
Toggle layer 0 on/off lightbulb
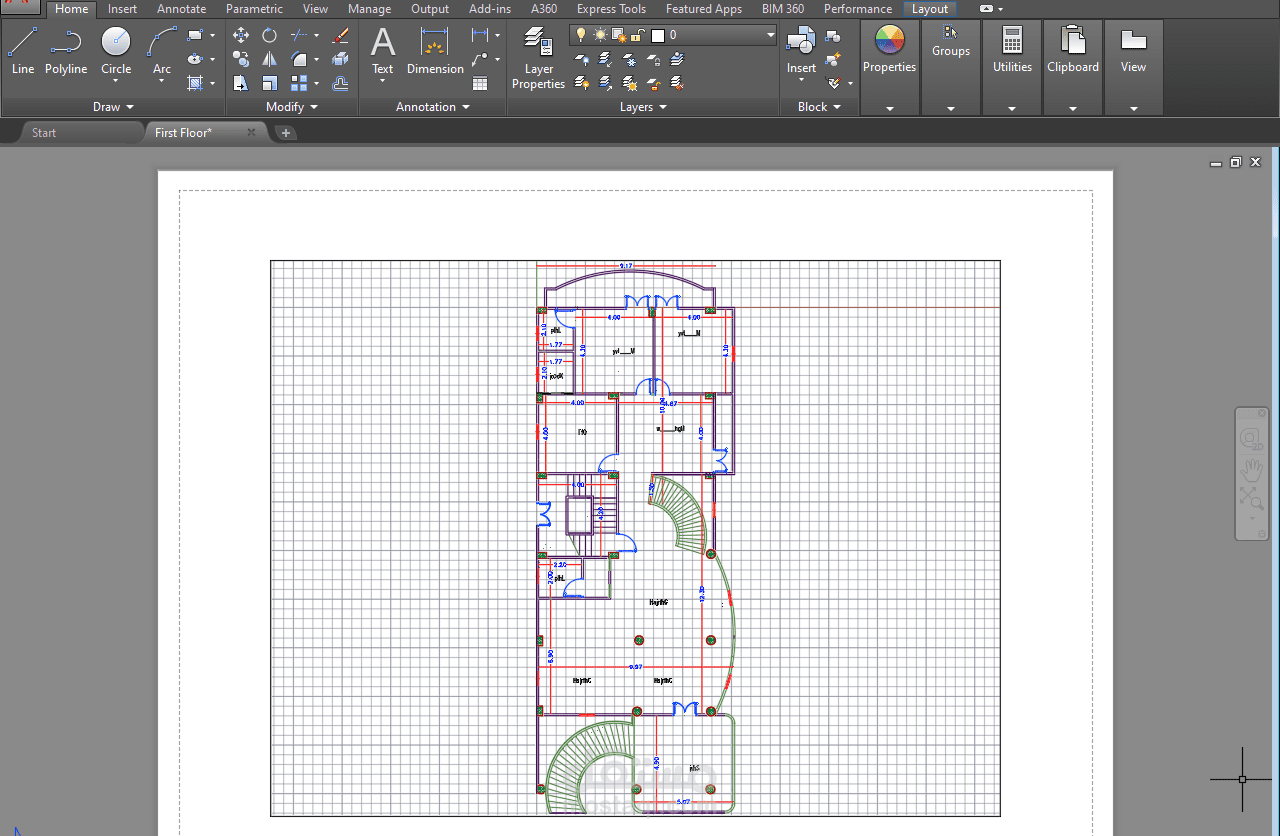[581, 35]
